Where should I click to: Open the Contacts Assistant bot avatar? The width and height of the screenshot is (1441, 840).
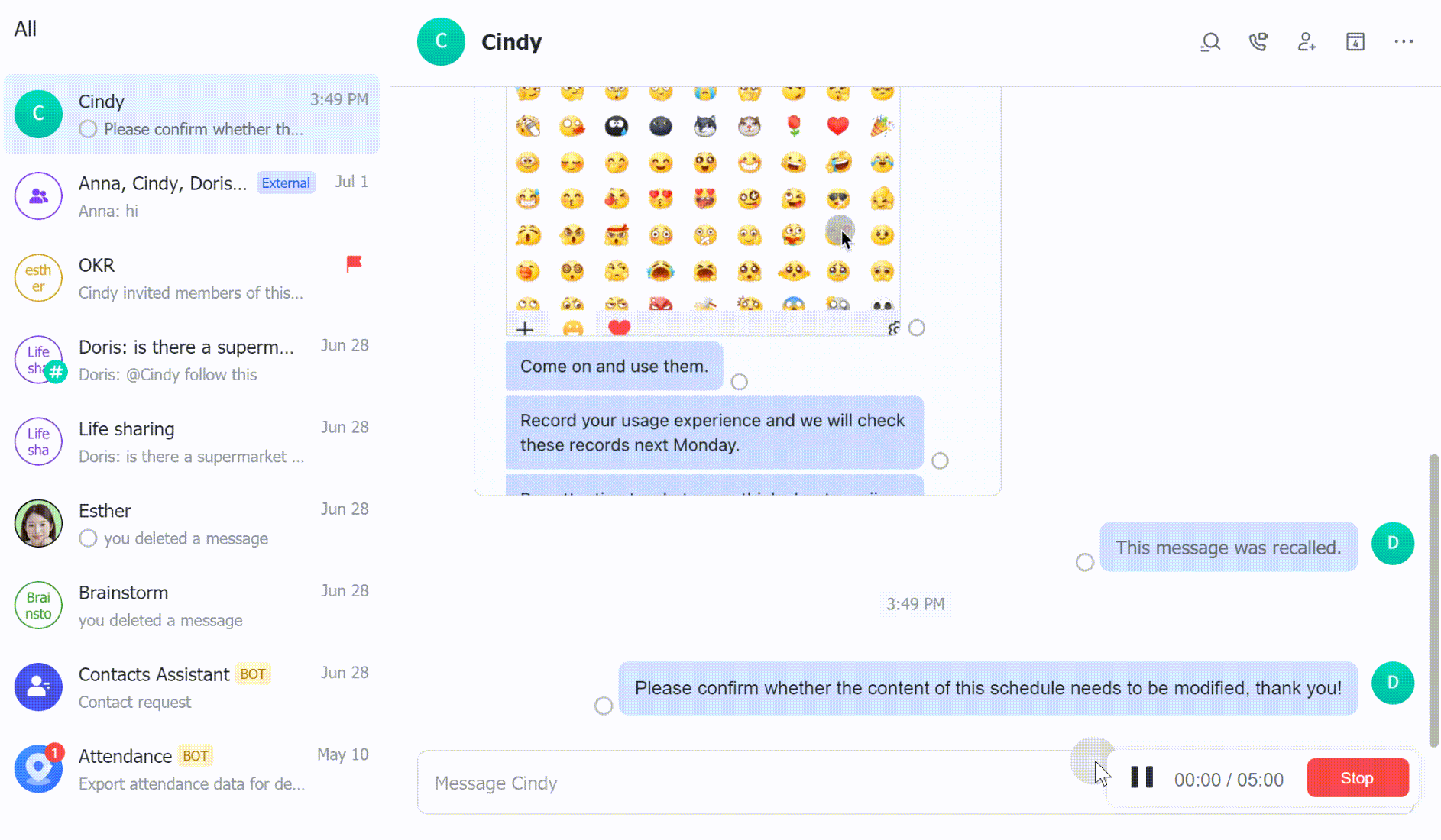point(38,687)
